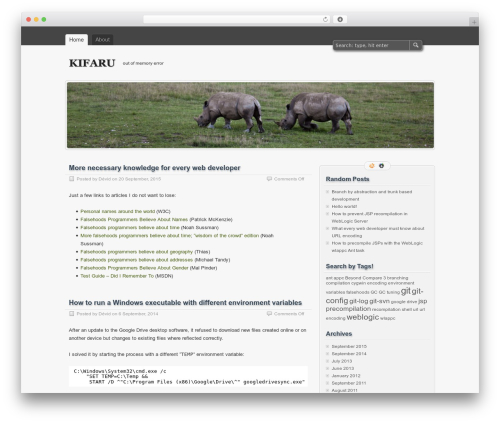The image size is (500, 423).
Task: Select the 'git-log' tag
Action: 359,301
